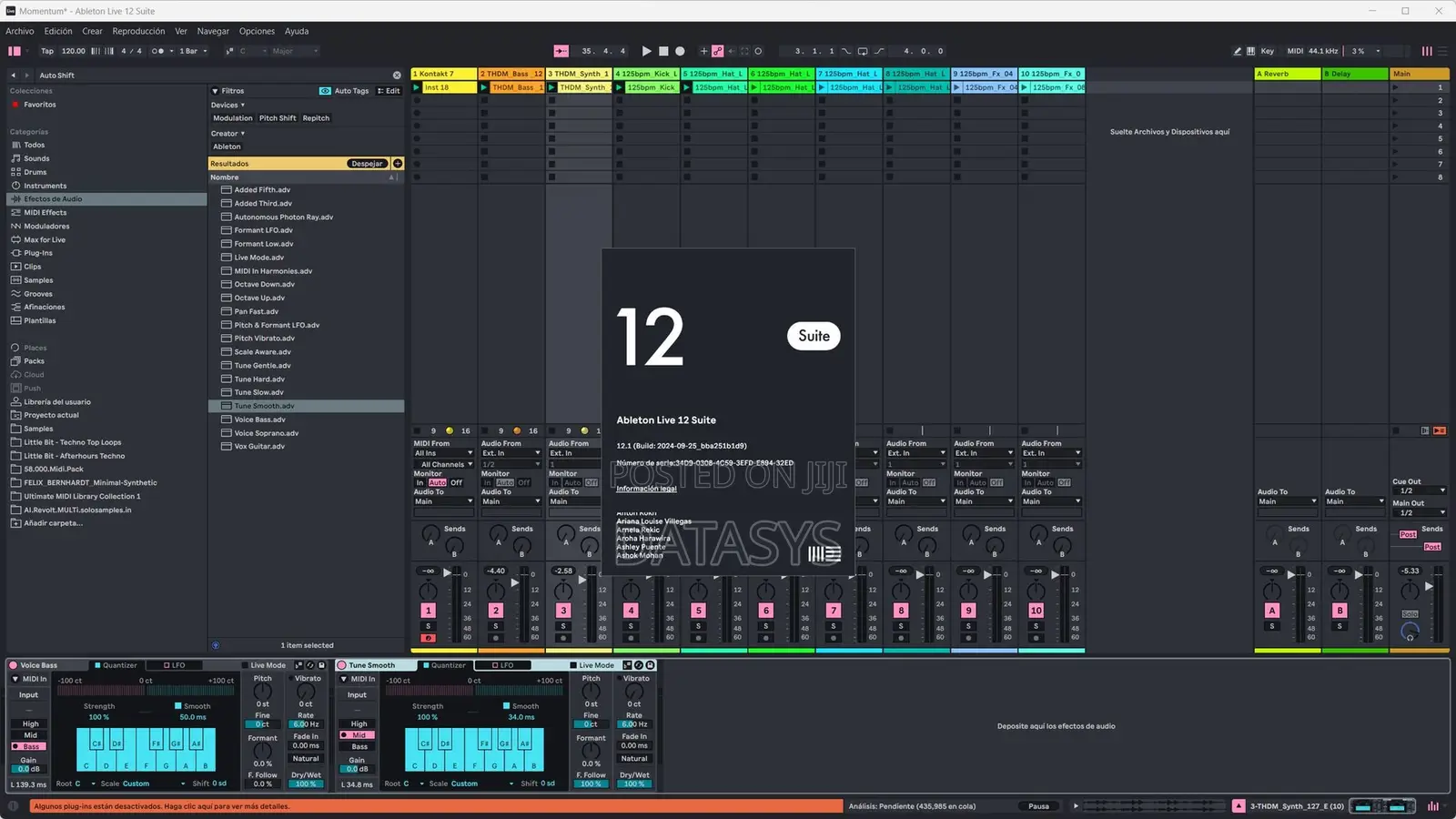The width and height of the screenshot is (1456, 819).
Task: Open the Edición menu
Action: tap(58, 31)
